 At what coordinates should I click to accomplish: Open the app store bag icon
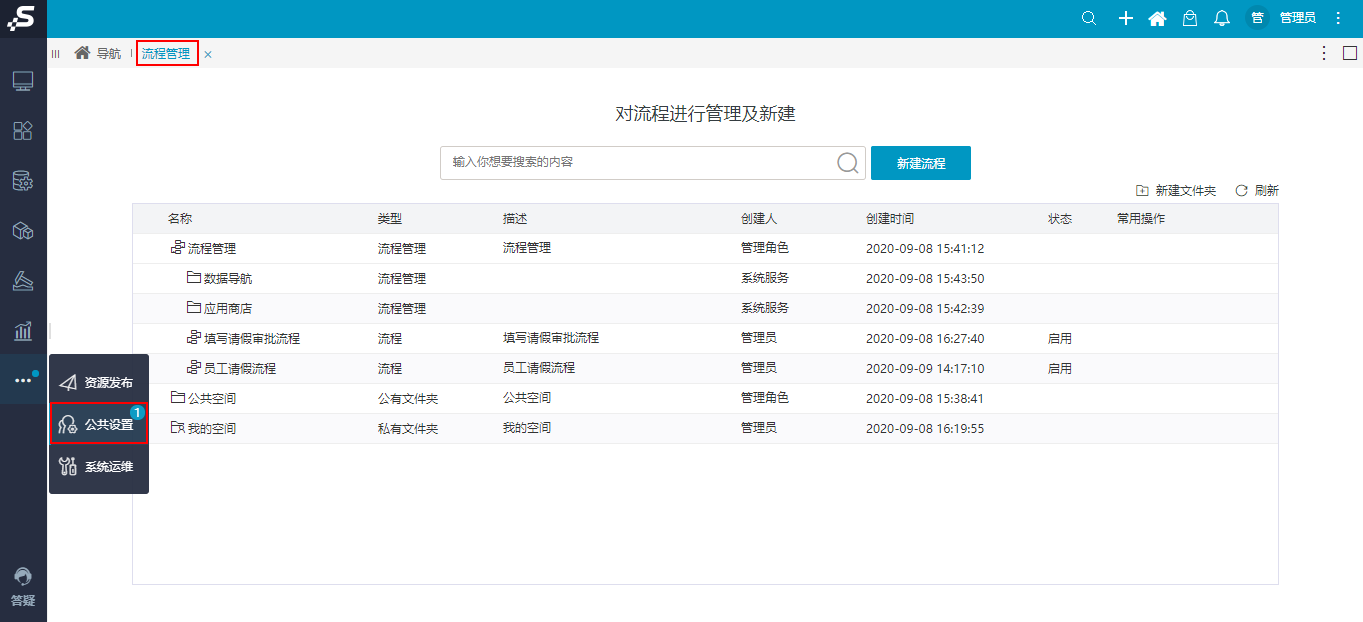tap(1190, 18)
